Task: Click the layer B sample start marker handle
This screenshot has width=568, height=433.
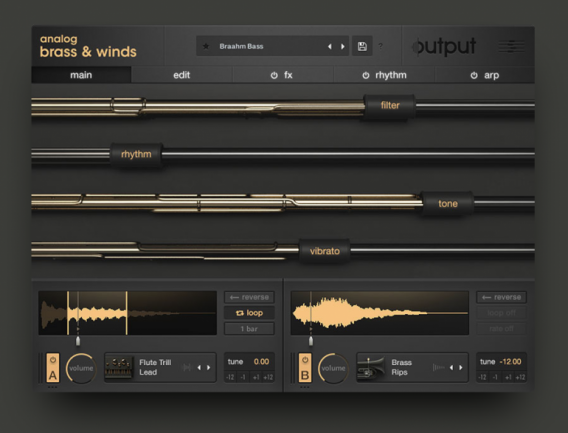Action: [311, 341]
